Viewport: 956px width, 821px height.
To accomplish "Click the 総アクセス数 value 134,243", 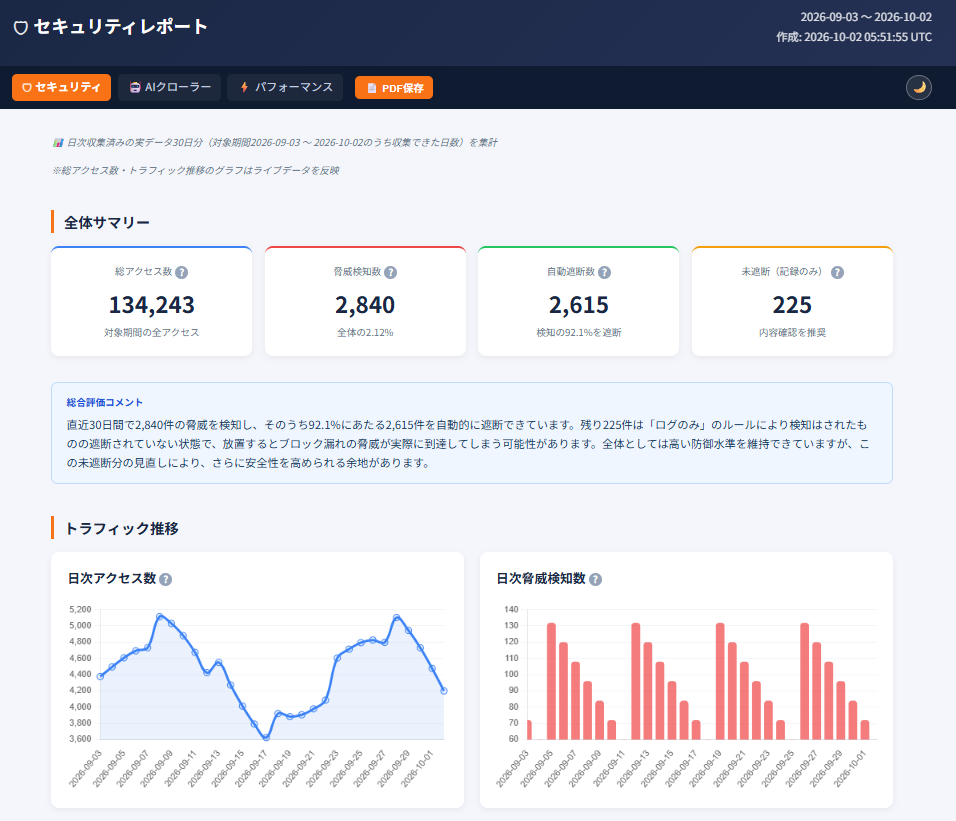I will 151,305.
